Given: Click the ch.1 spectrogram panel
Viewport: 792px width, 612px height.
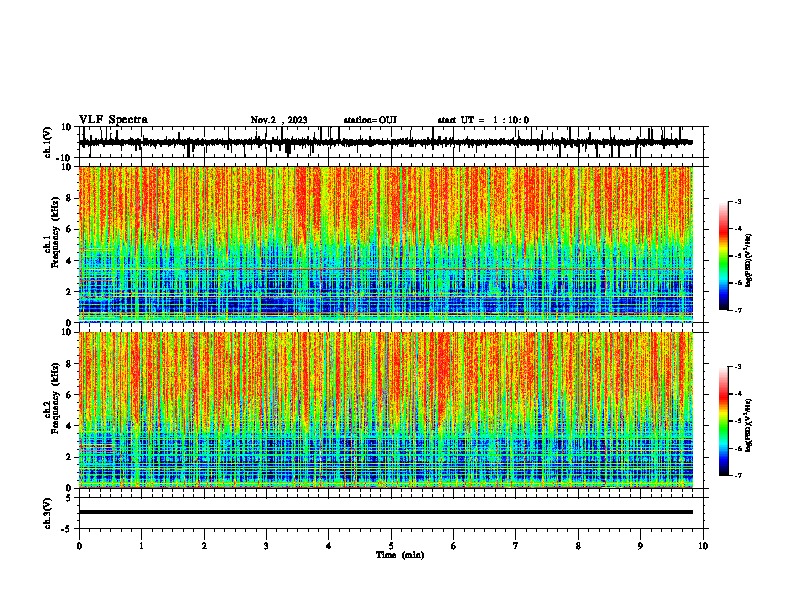Looking at the screenshot, I should point(386,244).
